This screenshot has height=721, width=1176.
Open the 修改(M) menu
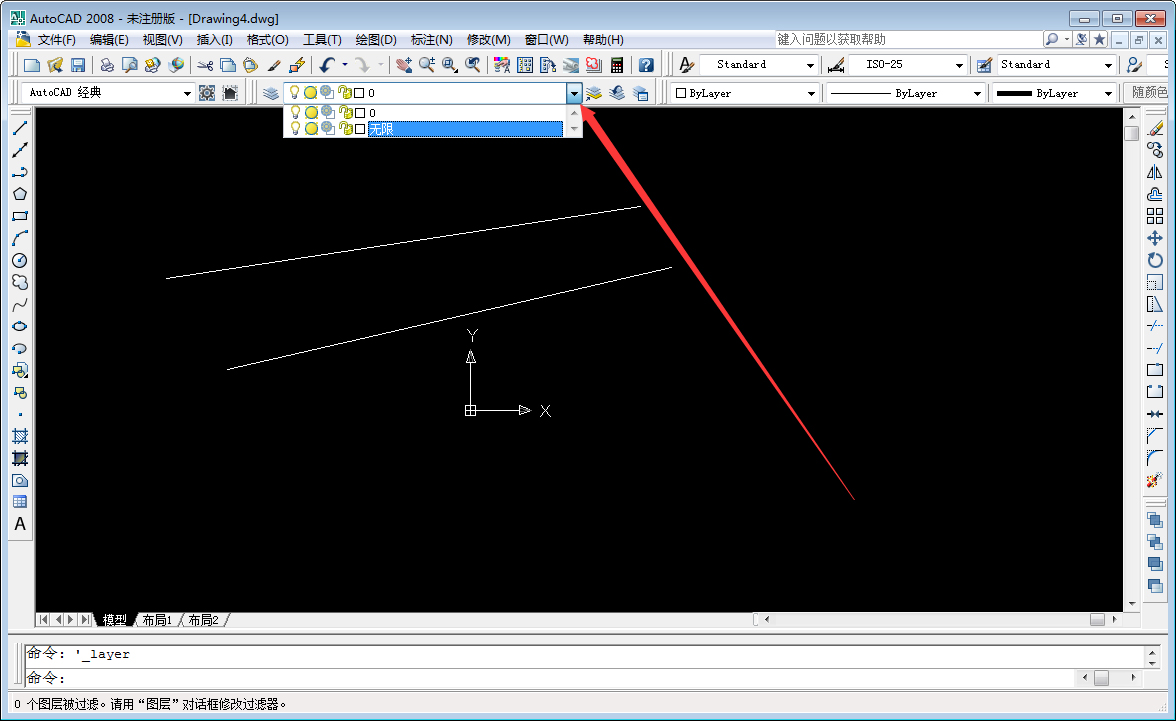[x=488, y=39]
